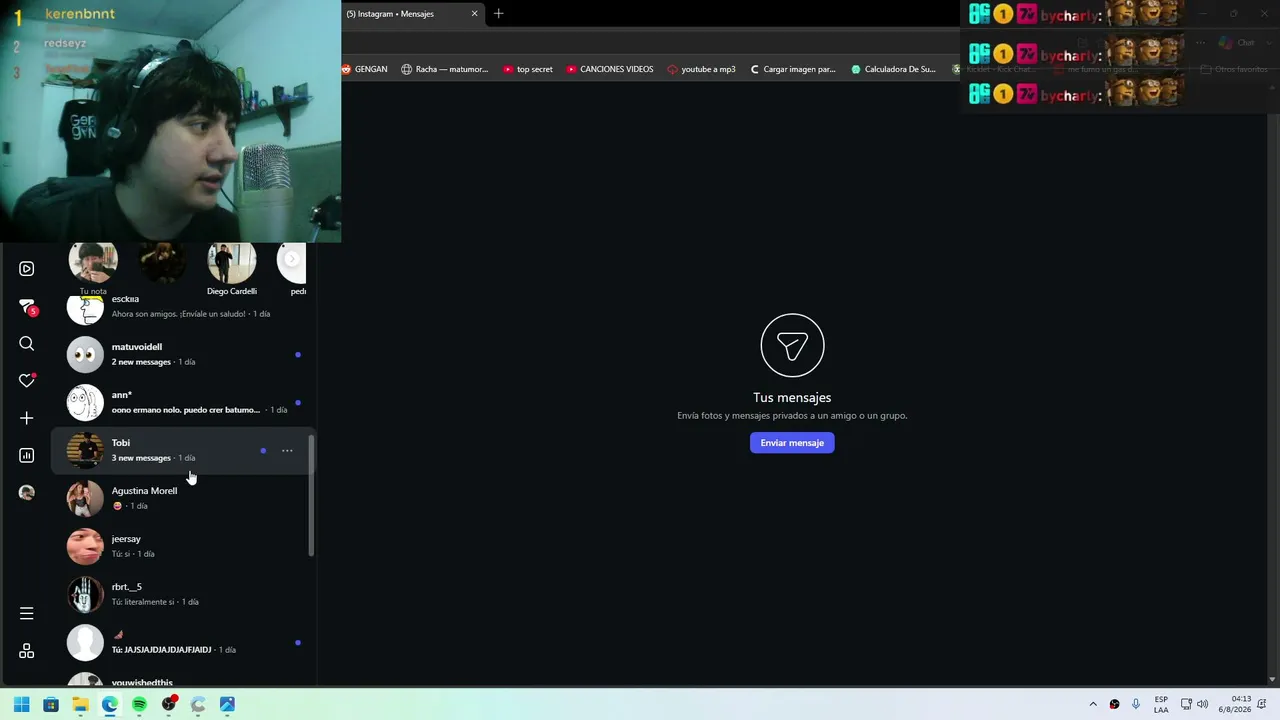Open the Windows Start menu
Image resolution: width=1280 pixels, height=720 pixels.
(21, 704)
